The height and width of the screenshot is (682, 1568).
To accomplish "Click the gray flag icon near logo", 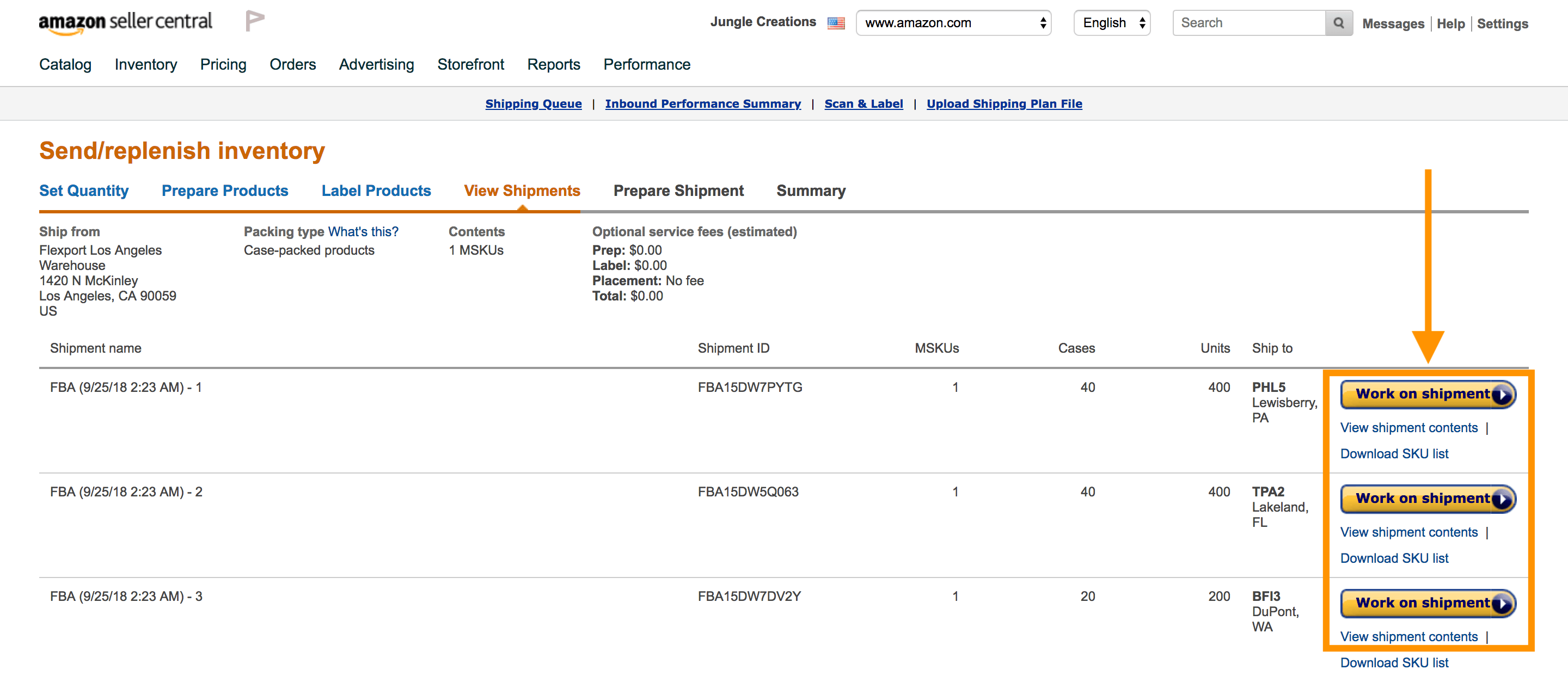I will 254,21.
